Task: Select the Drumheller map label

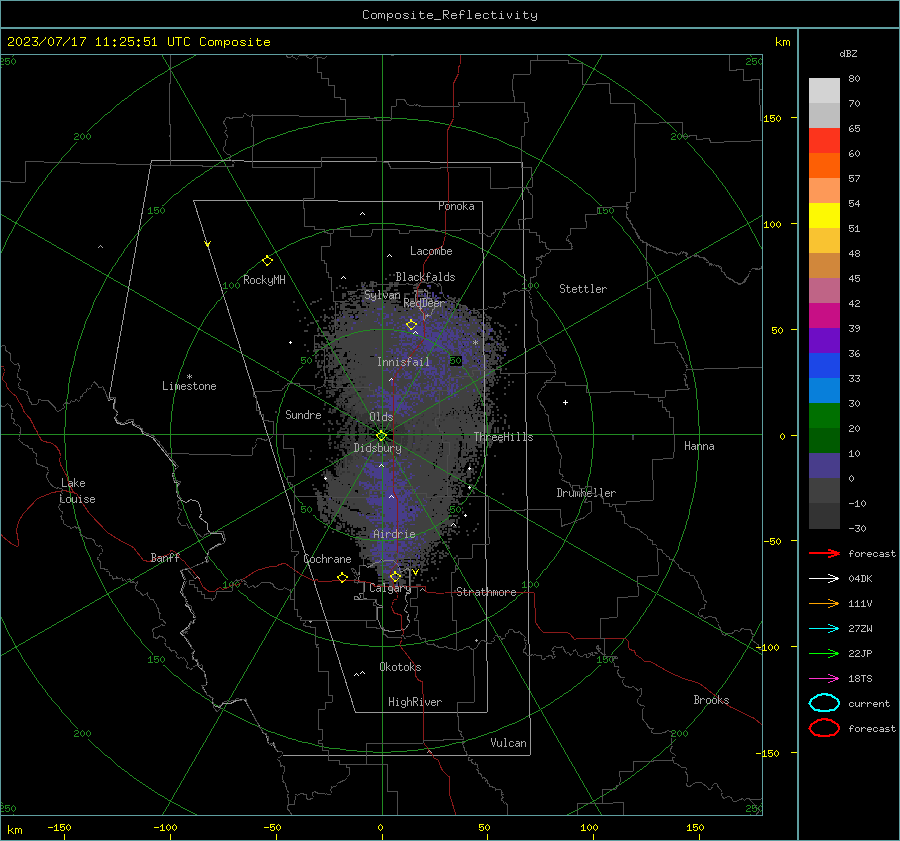Action: coord(586,493)
